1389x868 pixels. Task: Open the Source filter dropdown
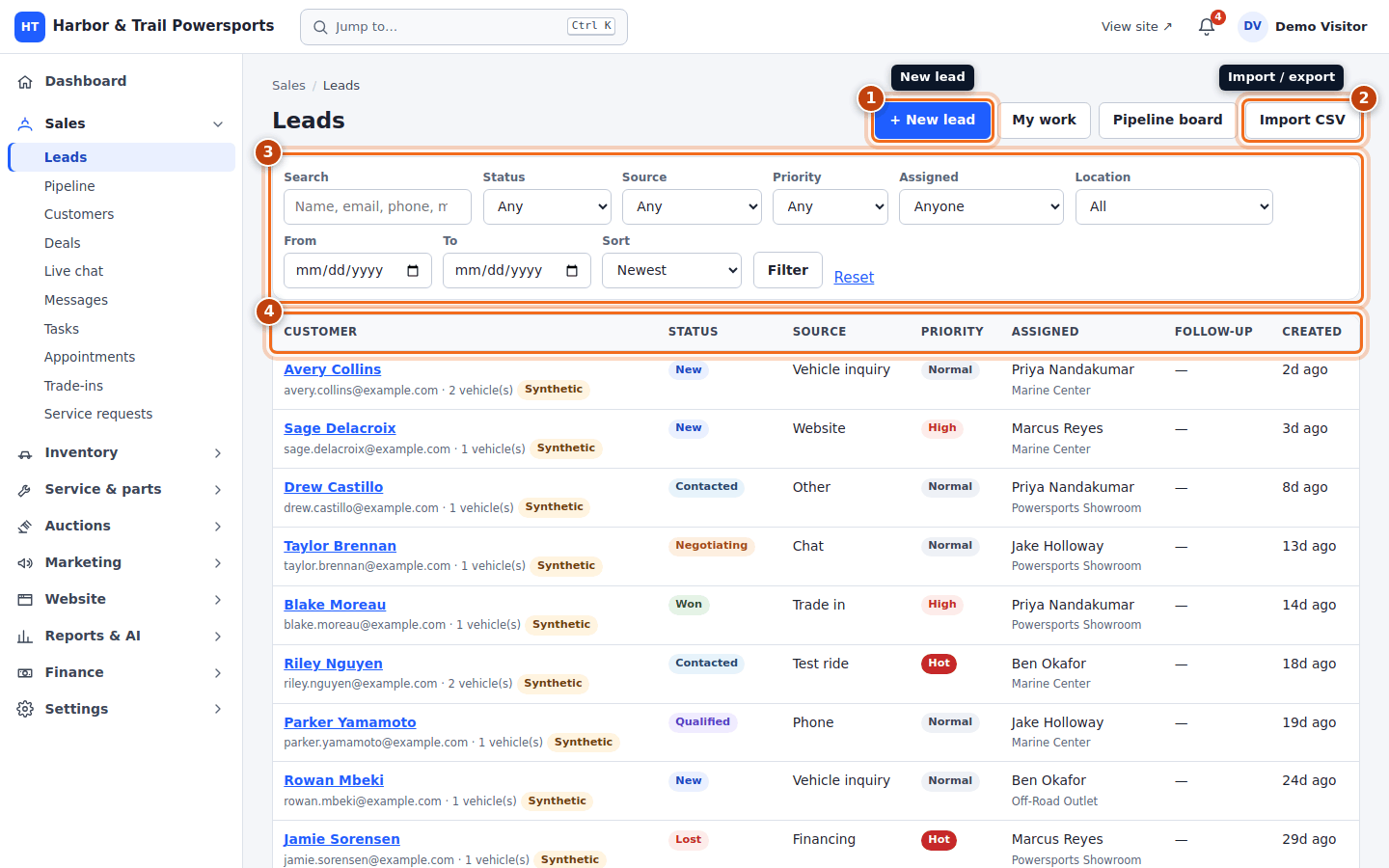692,206
